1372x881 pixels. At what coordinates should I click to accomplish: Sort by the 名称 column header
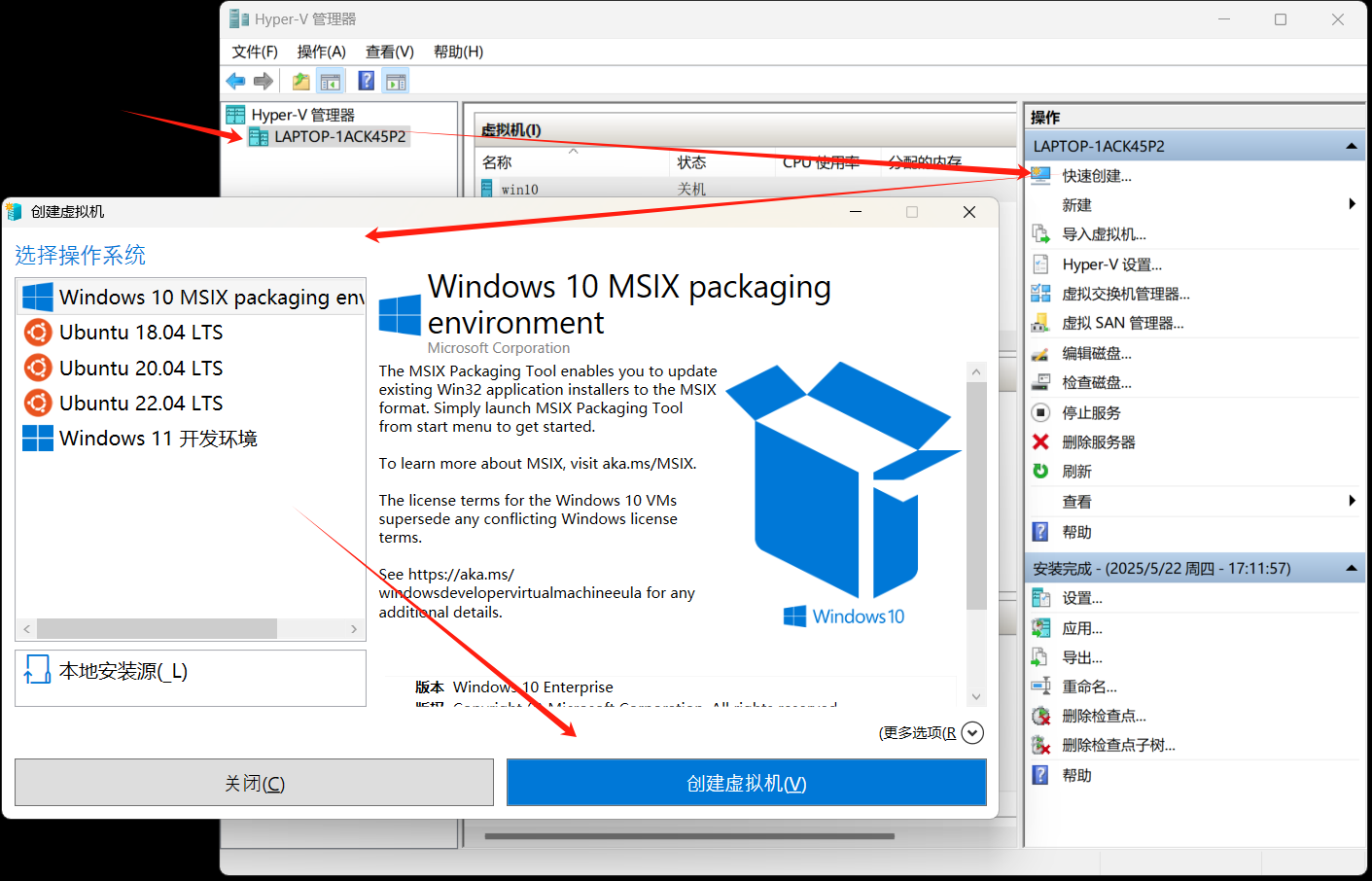574,162
